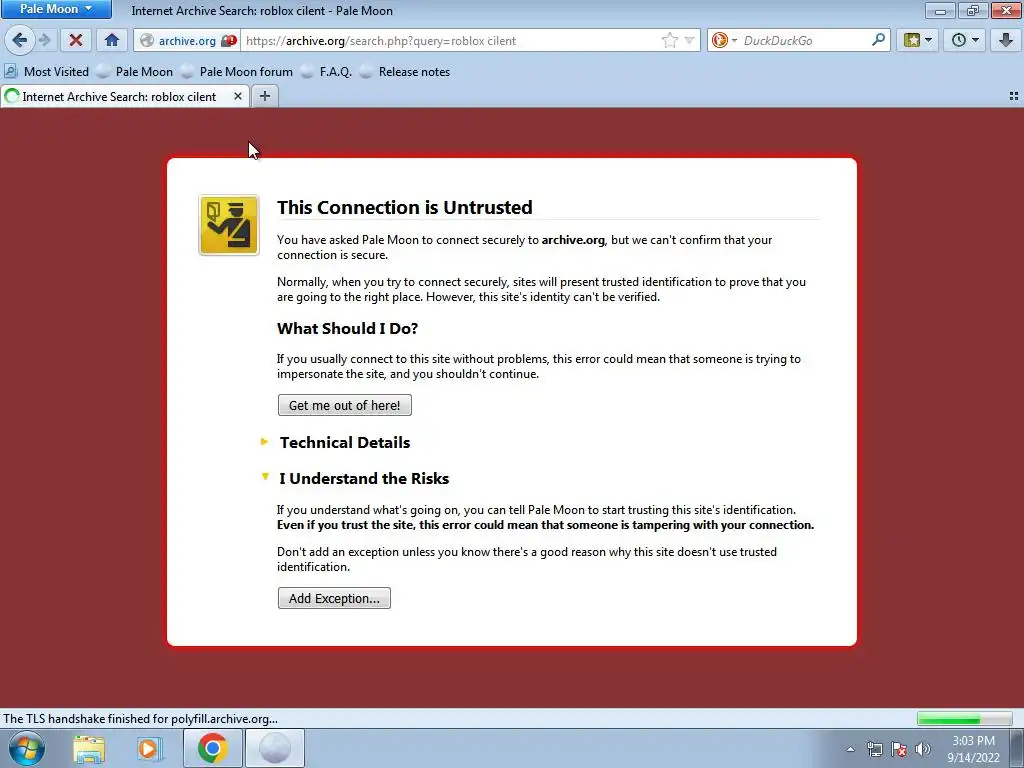
Task: Open Most Visited bookmarks folder
Action: click(46, 72)
